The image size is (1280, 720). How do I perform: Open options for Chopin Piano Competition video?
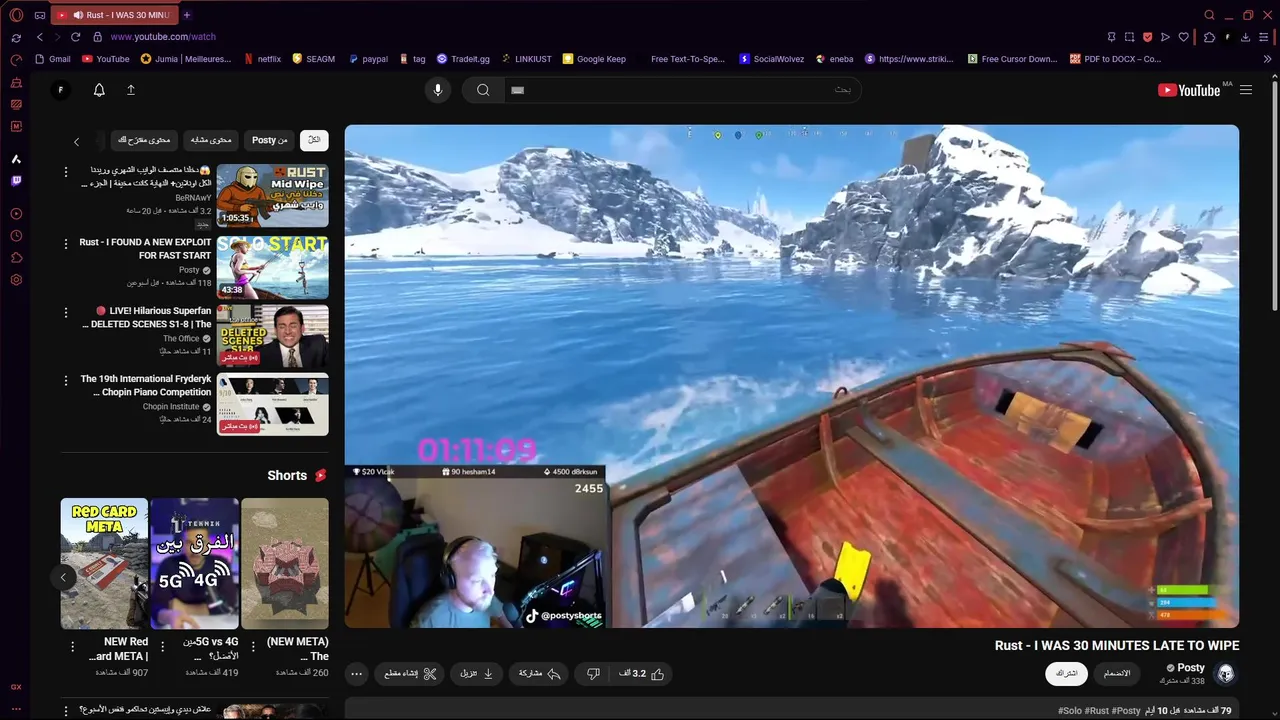(66, 381)
